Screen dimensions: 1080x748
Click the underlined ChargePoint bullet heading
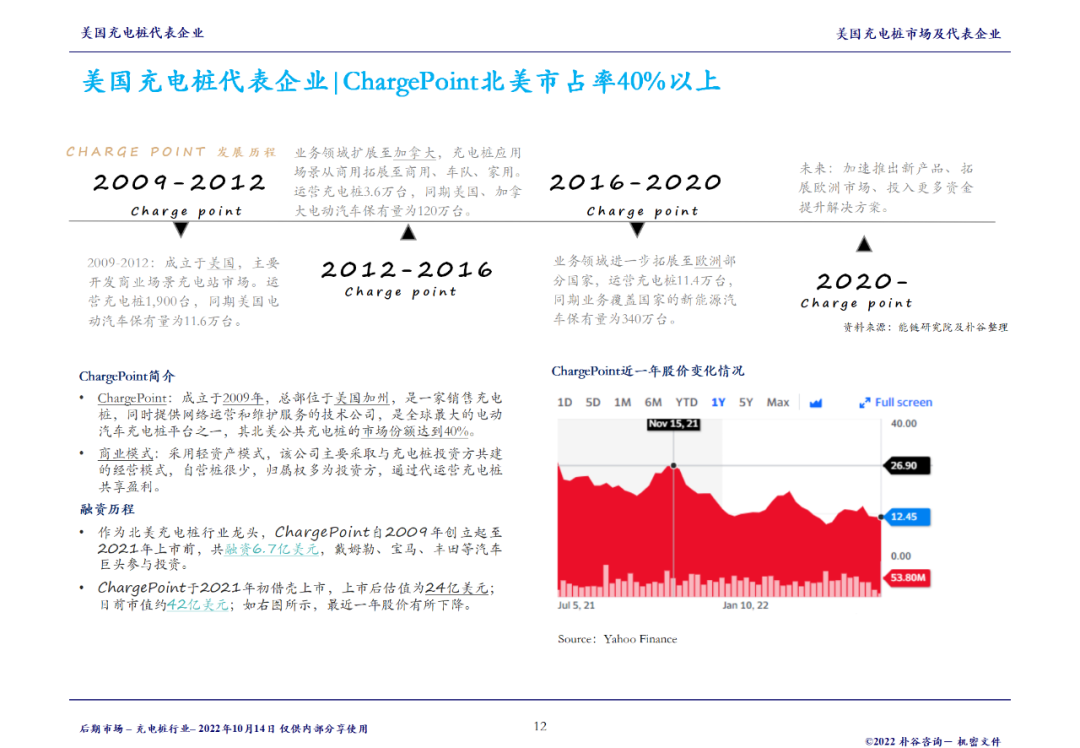[x=132, y=398]
